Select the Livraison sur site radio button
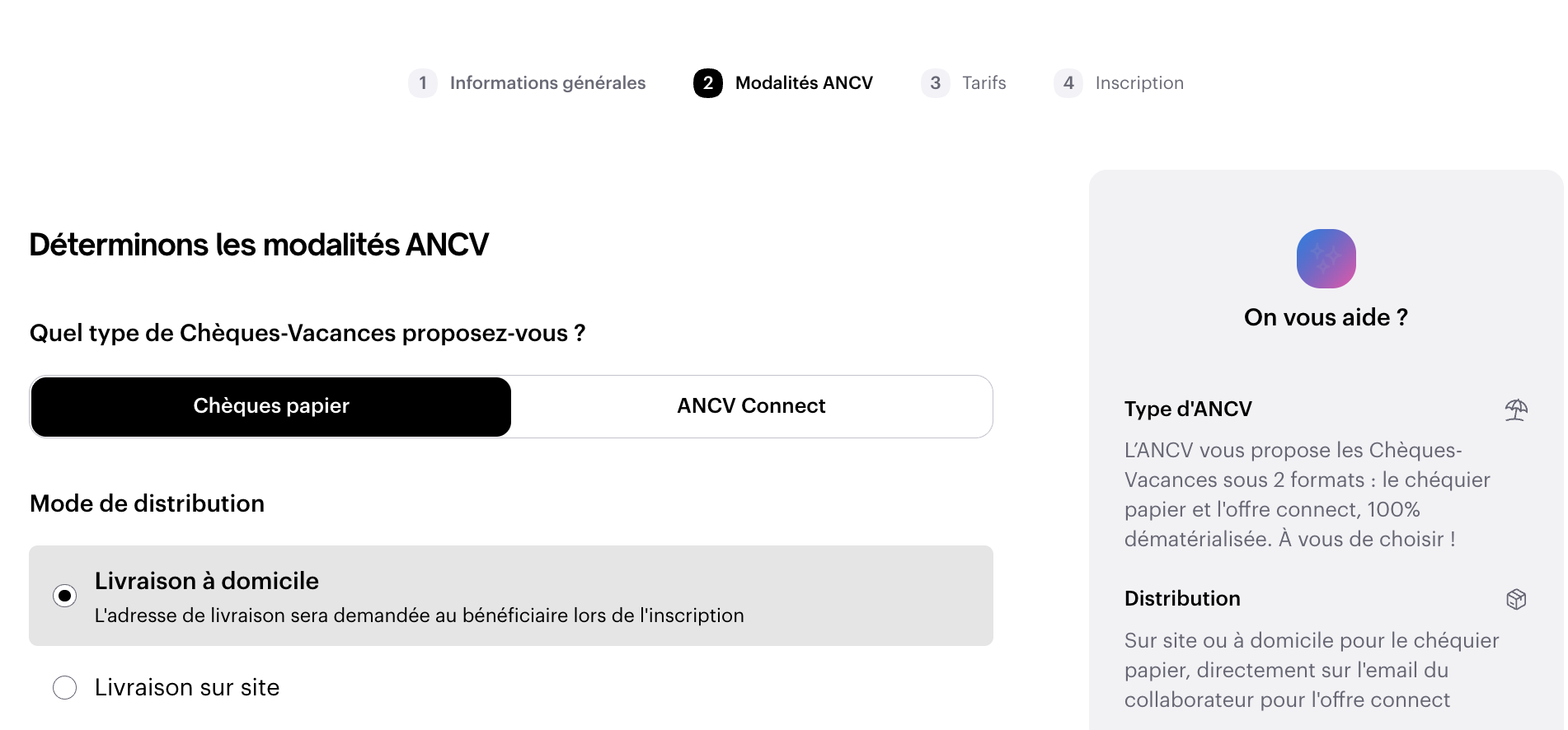 click(x=65, y=687)
